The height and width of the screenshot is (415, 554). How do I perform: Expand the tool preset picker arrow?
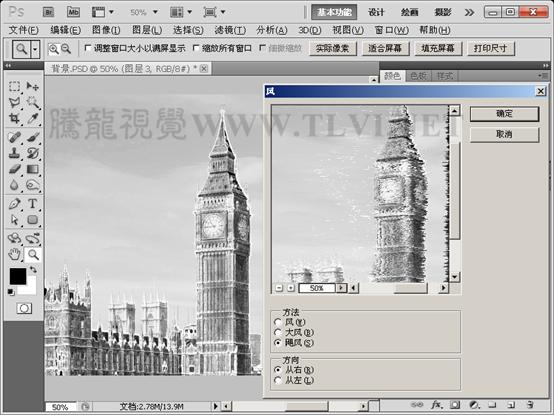pos(35,49)
